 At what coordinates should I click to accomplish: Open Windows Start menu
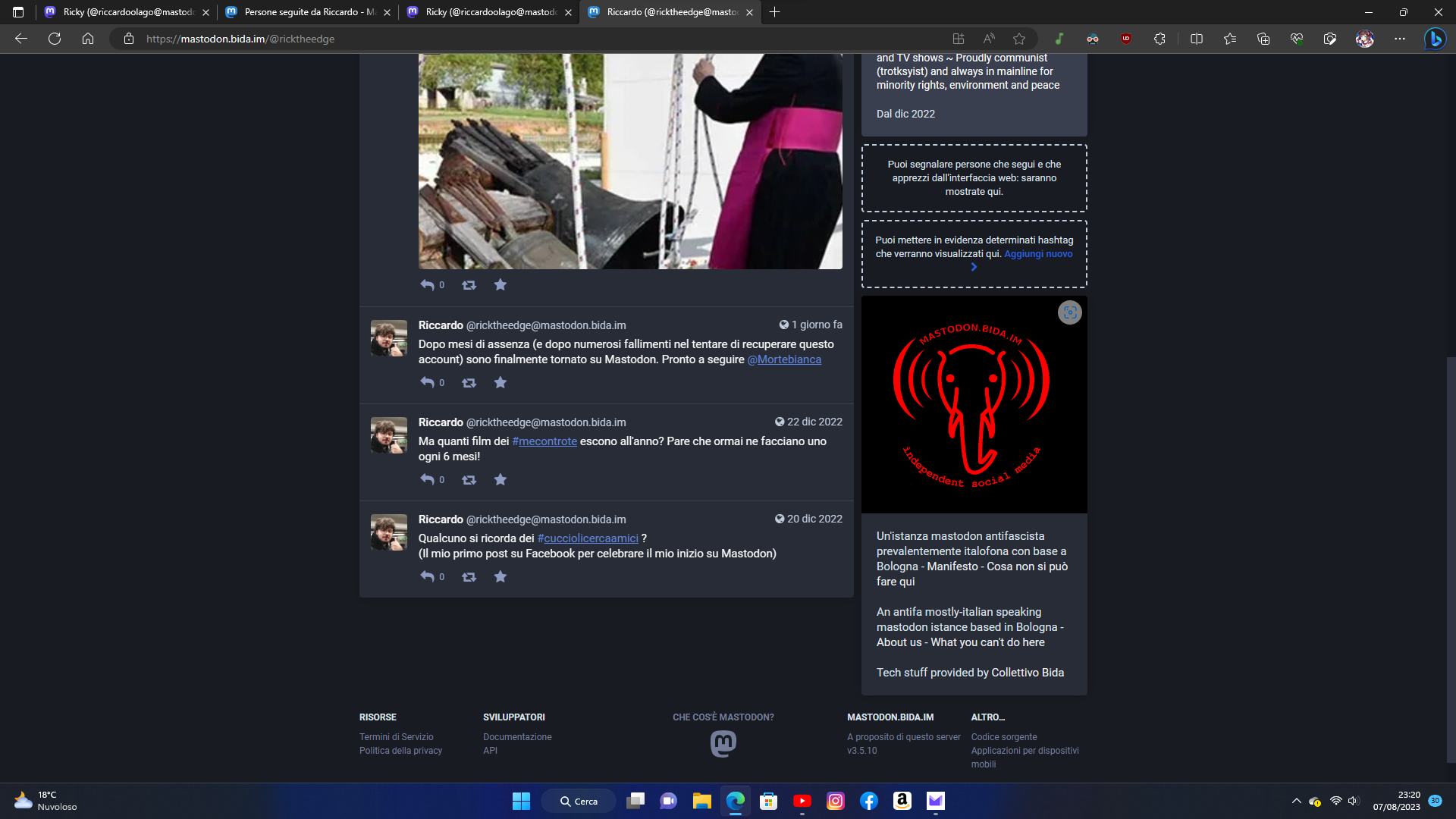pos(522,801)
